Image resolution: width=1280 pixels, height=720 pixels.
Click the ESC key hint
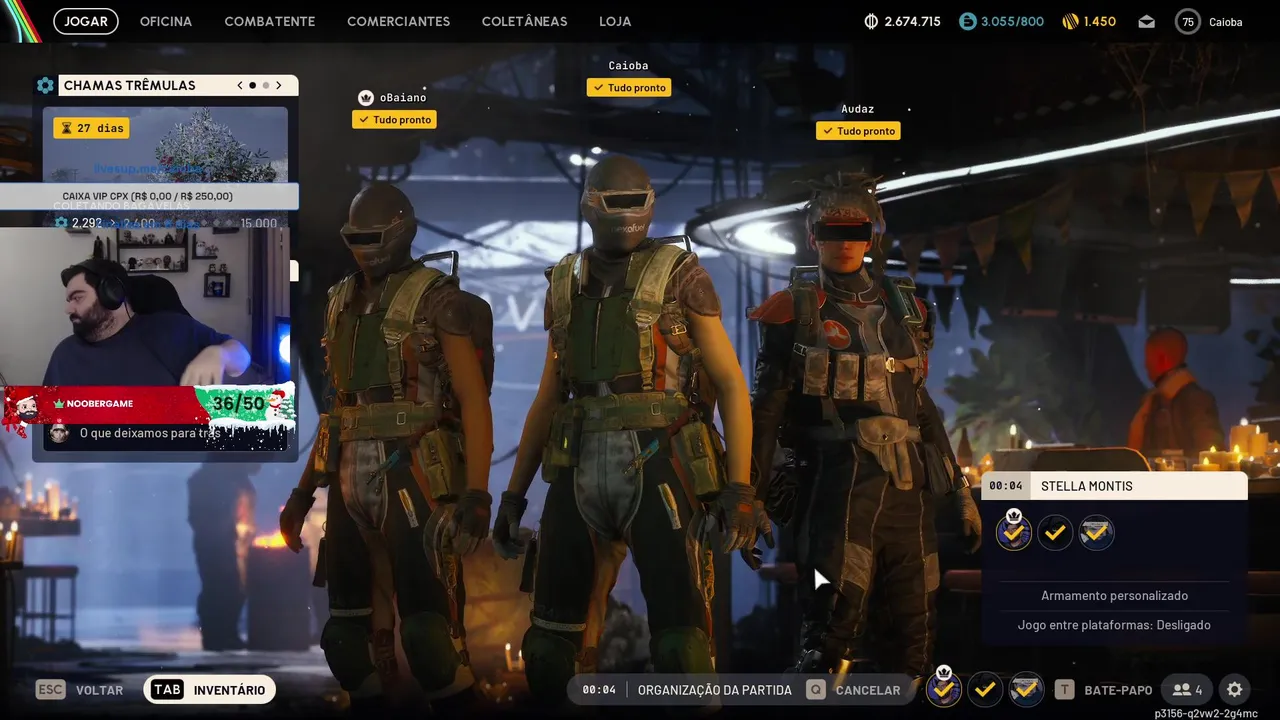coord(51,690)
